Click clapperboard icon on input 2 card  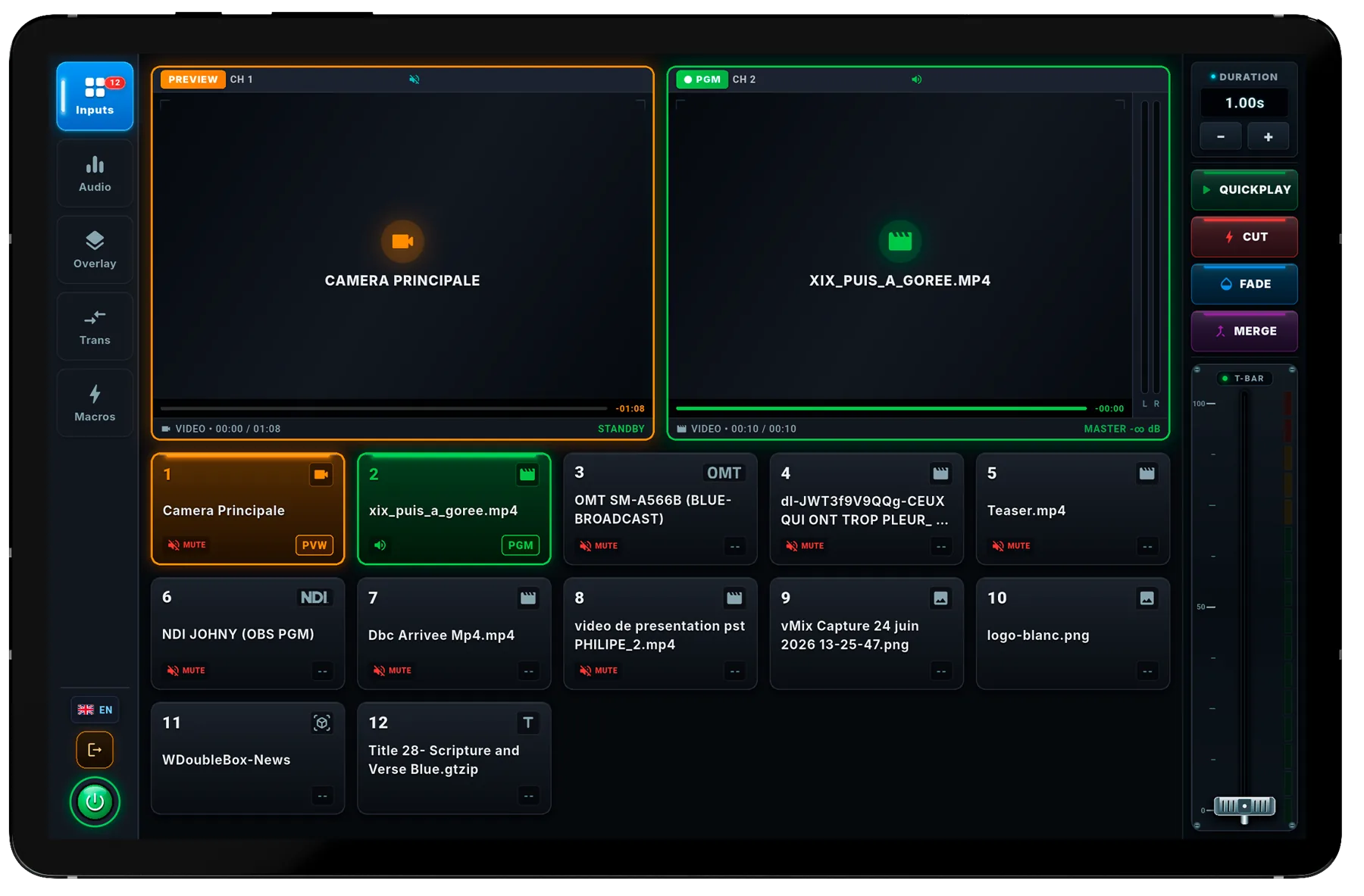527,475
